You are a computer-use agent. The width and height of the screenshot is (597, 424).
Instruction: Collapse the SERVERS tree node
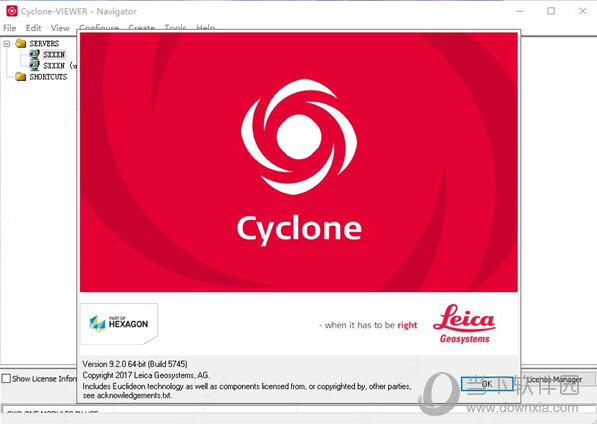pyautogui.click(x=6, y=44)
